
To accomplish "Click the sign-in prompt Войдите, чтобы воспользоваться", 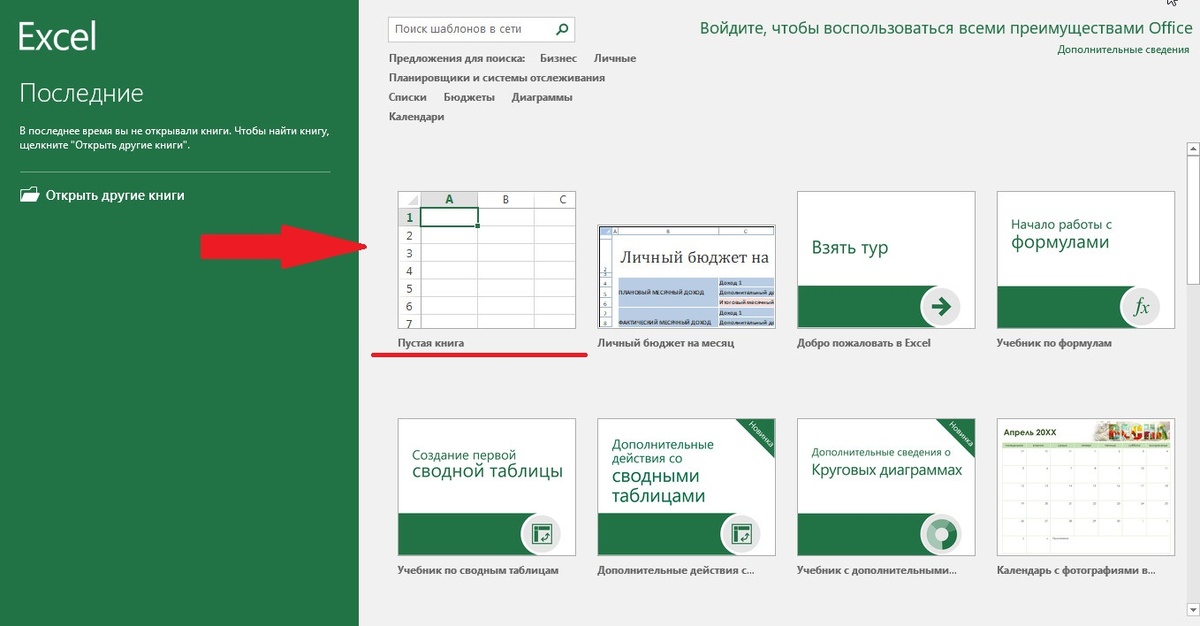I will click(946, 28).
